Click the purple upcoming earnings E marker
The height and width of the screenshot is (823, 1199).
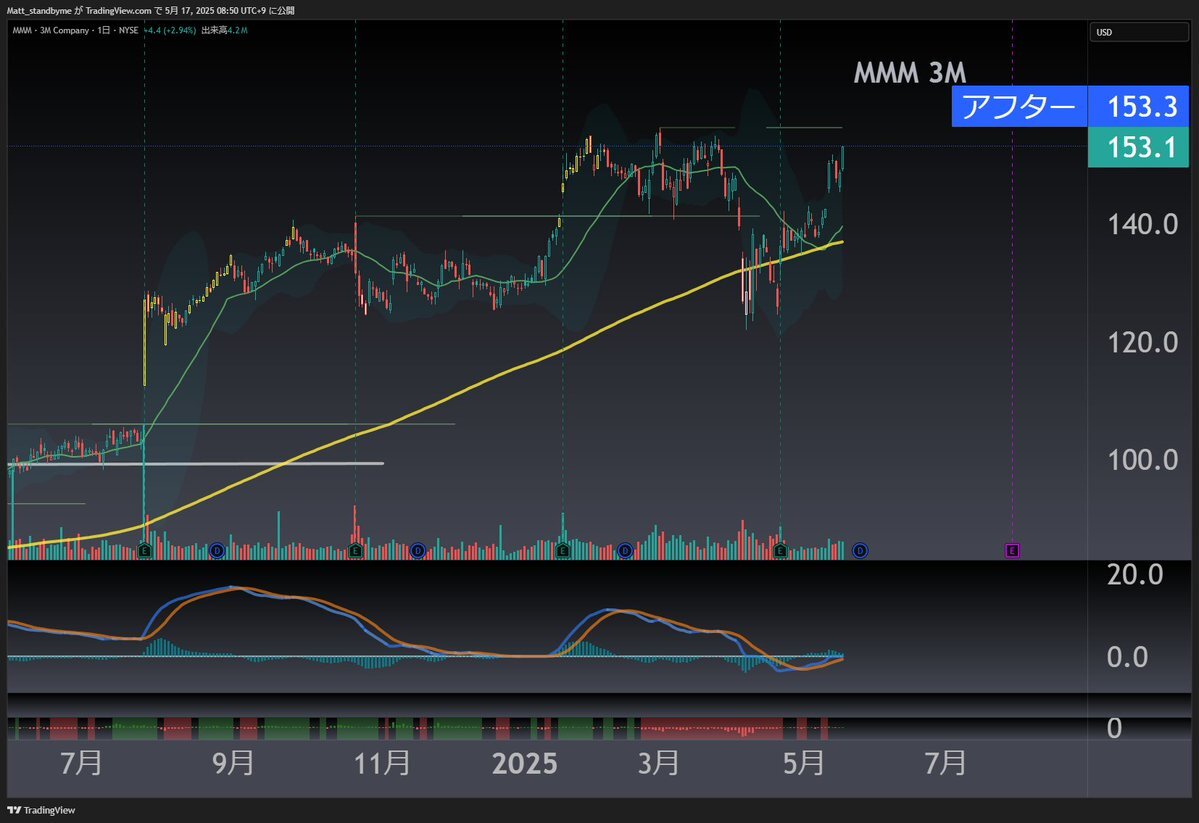[1012, 550]
